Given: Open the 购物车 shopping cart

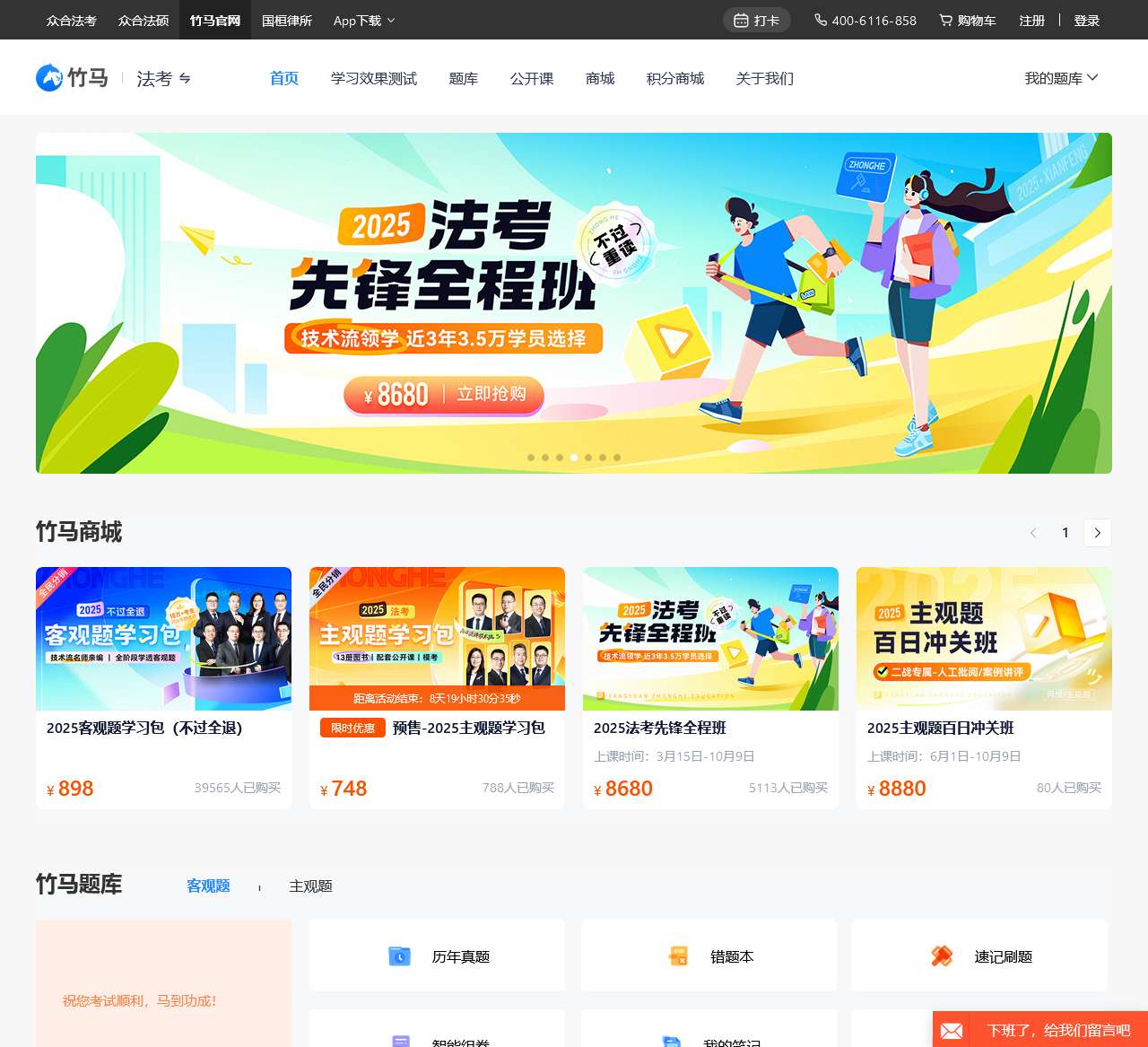Looking at the screenshot, I should tap(967, 20).
